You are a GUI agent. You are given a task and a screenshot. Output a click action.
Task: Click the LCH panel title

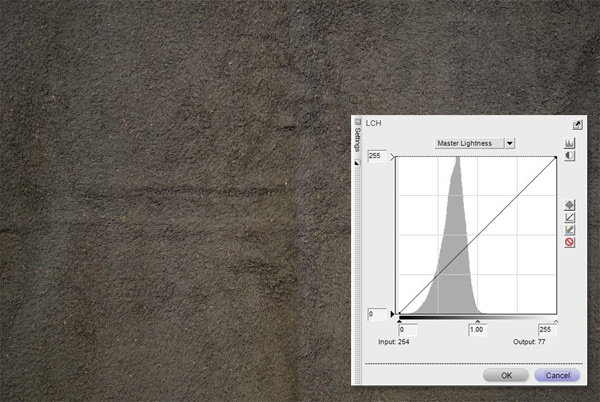(373, 123)
